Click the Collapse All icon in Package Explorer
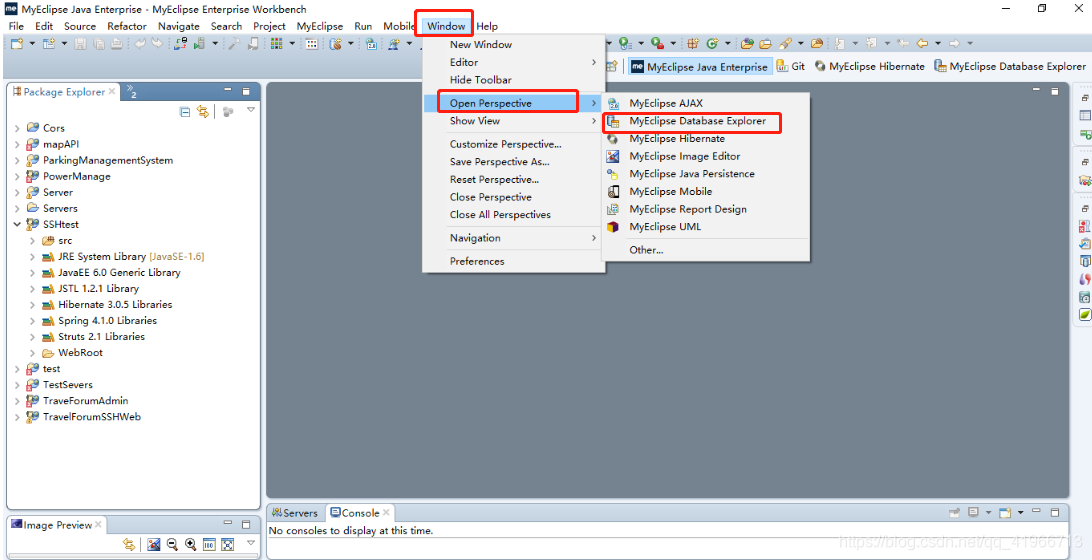This screenshot has width=1092, height=560. pyautogui.click(x=185, y=111)
